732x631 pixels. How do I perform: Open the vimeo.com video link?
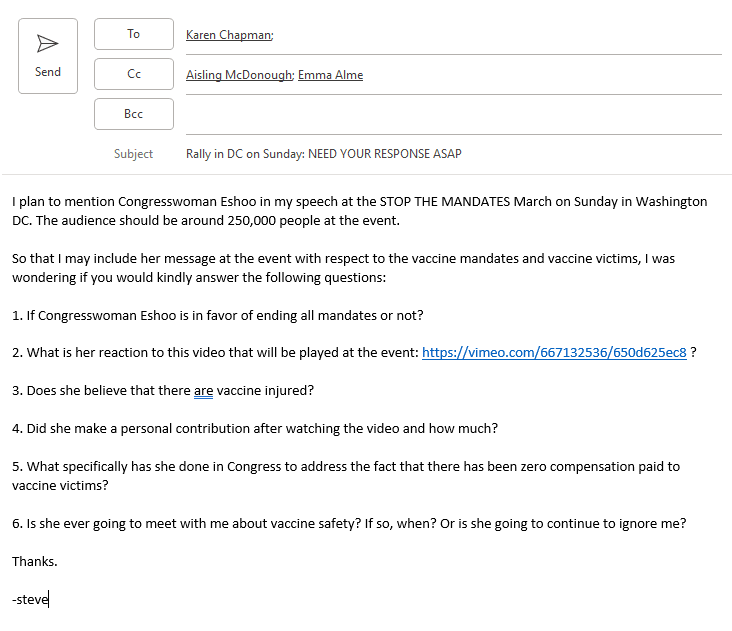coord(554,352)
